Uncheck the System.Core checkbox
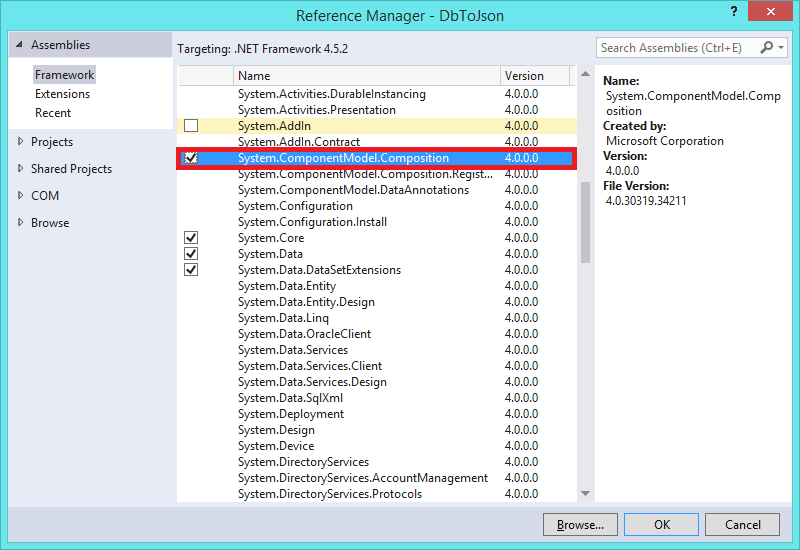This screenshot has width=800, height=550. coord(191,238)
